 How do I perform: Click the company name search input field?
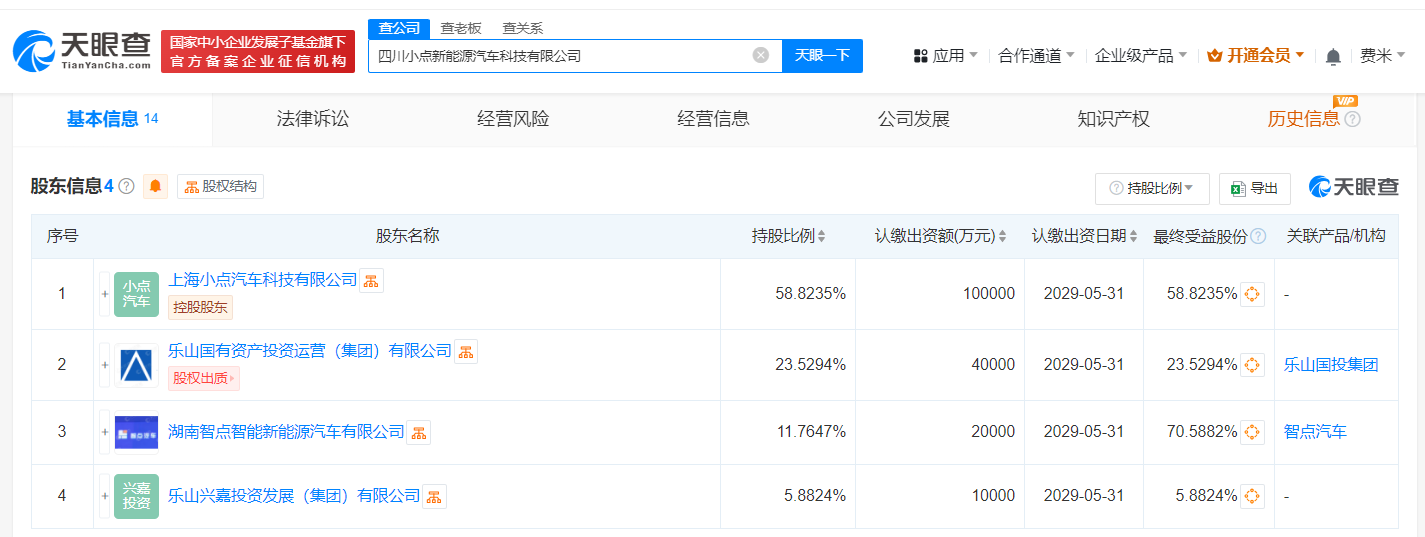point(560,56)
